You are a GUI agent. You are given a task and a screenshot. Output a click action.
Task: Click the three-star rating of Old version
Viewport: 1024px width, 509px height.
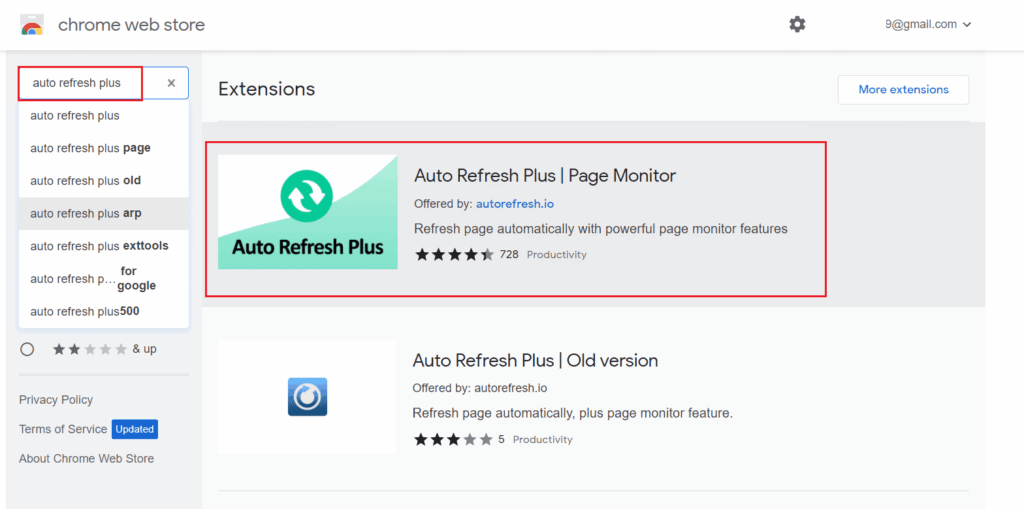pos(453,440)
